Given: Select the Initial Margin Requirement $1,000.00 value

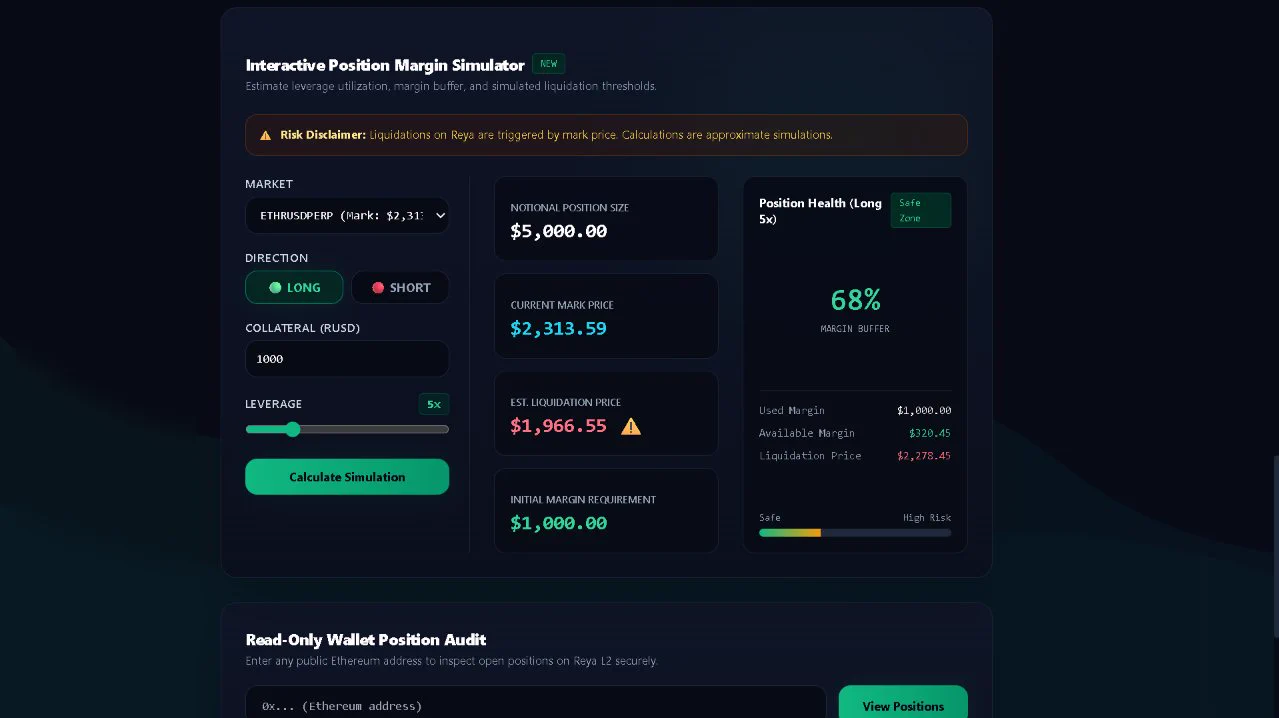Looking at the screenshot, I should [558, 523].
